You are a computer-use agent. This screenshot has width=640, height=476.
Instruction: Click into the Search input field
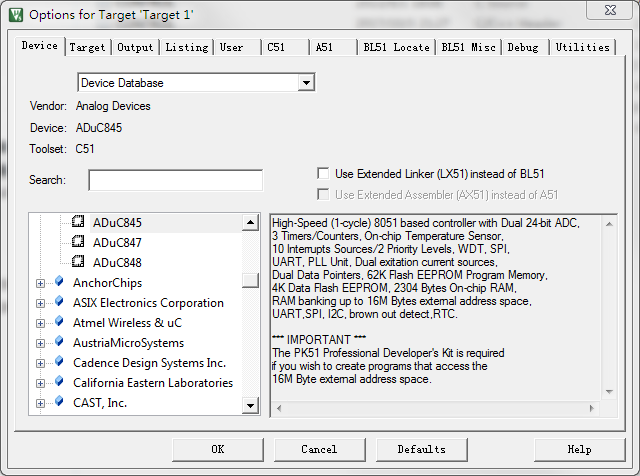(176, 180)
